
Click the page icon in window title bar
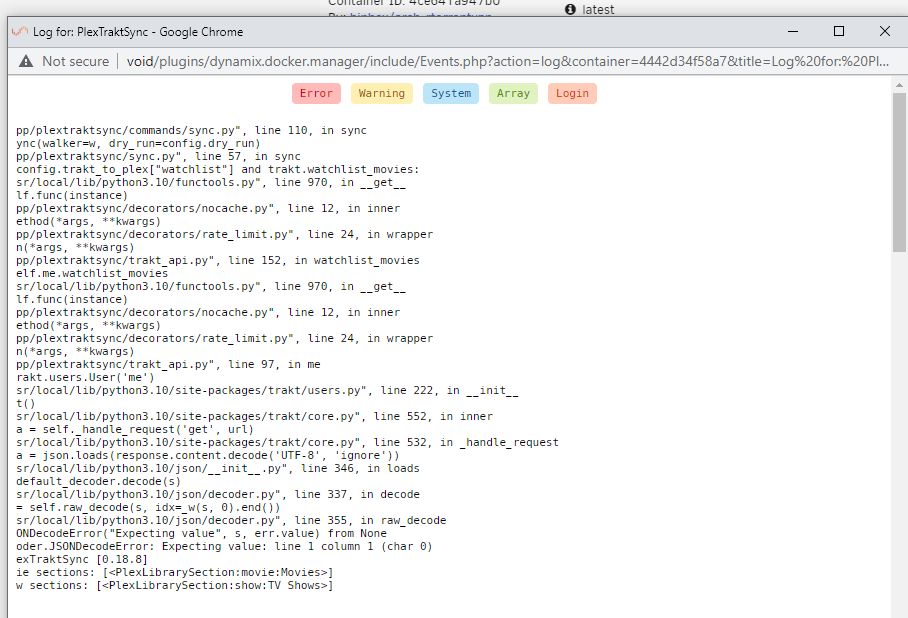pos(20,31)
